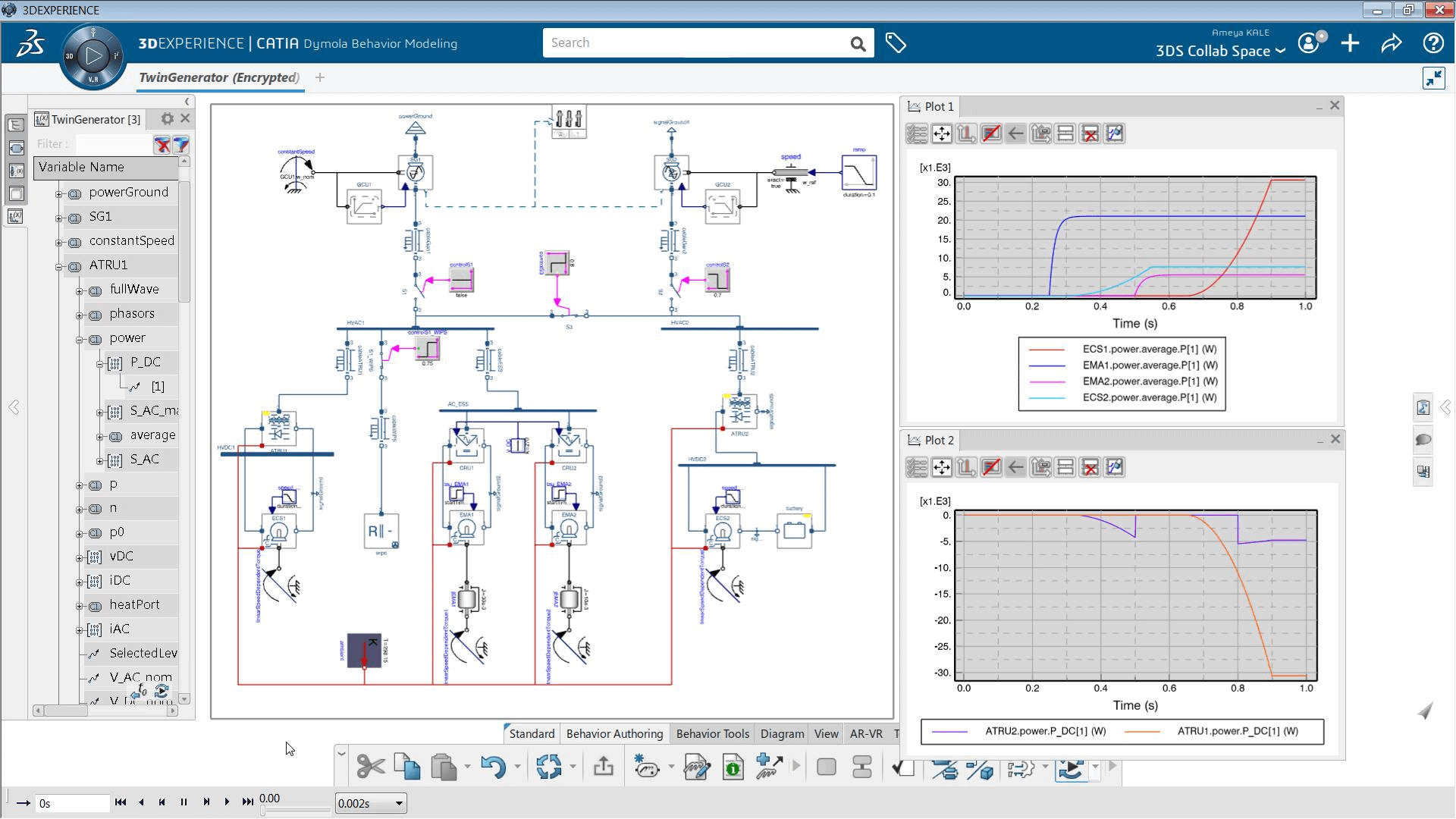Image resolution: width=1456 pixels, height=819 pixels.
Task: Click the simulation time progress slider
Action: (x=296, y=811)
